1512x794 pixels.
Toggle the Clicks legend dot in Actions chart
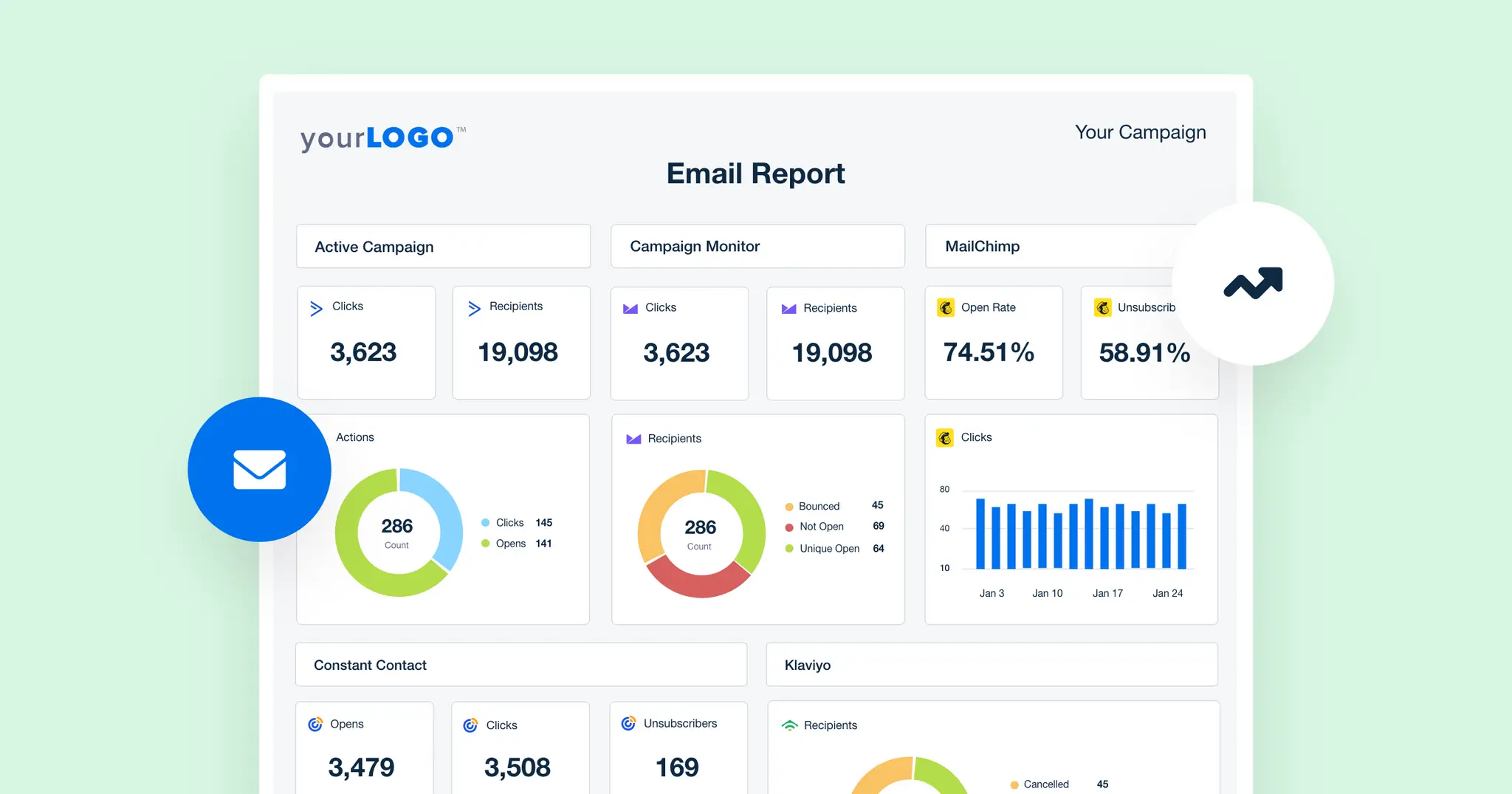pos(486,522)
